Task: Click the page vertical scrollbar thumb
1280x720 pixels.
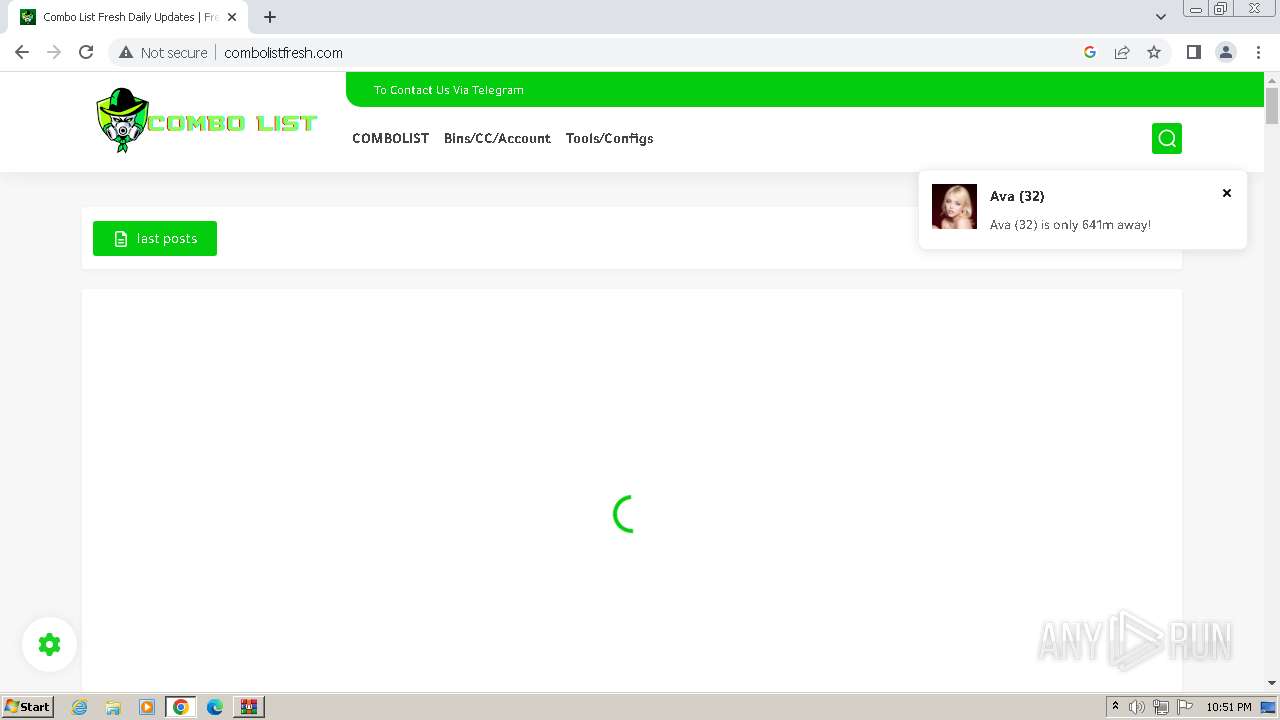Action: click(1271, 105)
